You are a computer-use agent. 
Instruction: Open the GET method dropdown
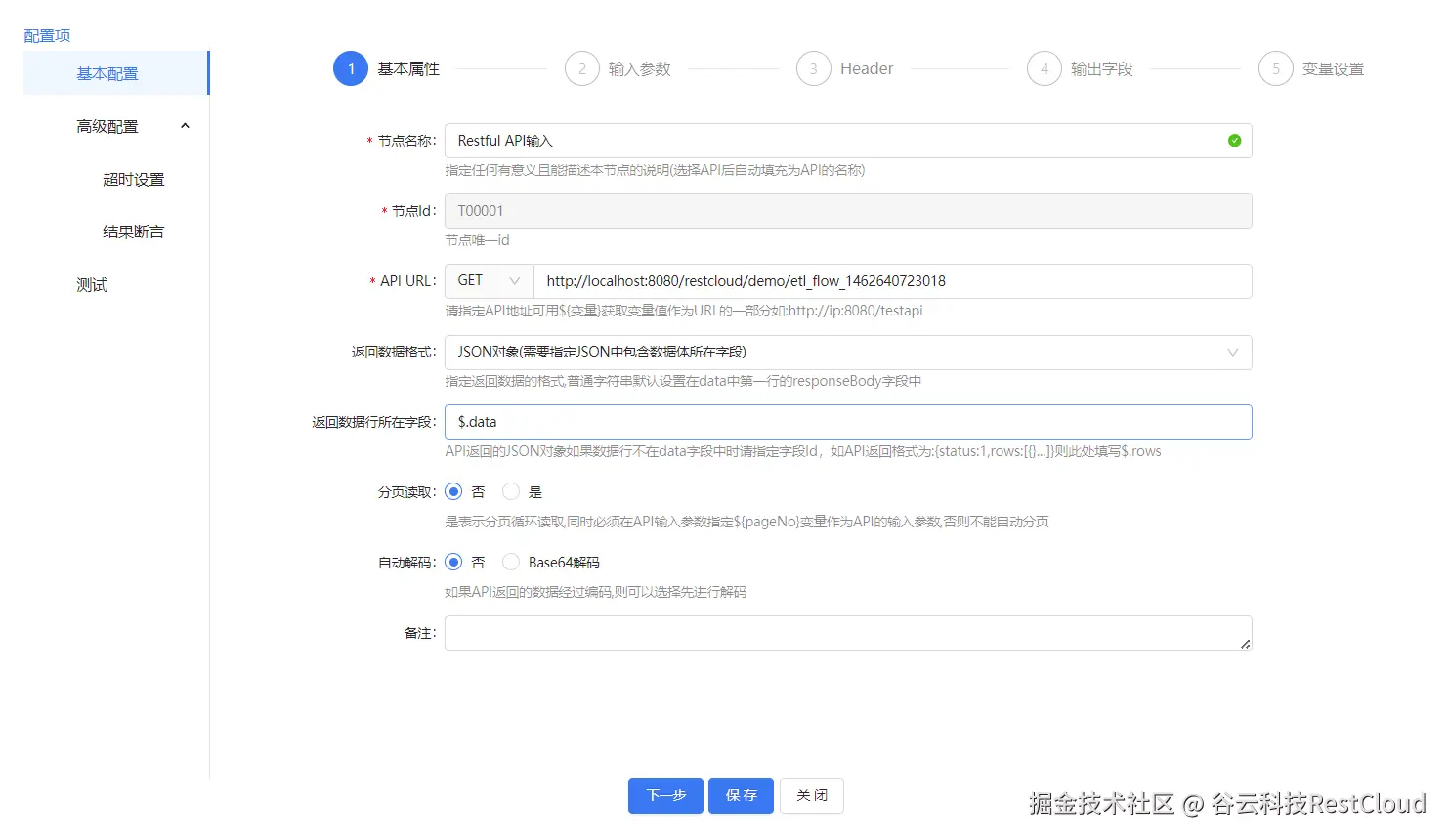coord(488,280)
